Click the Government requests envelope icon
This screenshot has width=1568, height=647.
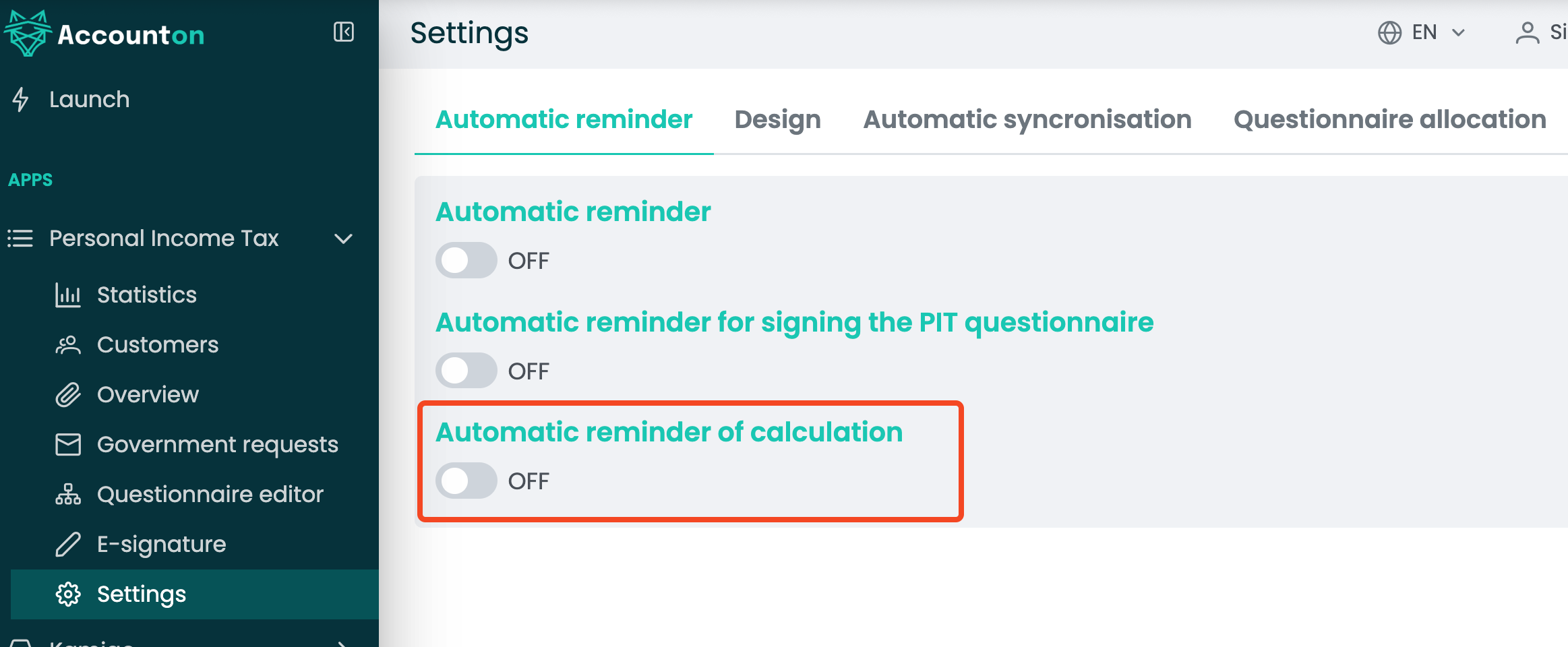[68, 445]
